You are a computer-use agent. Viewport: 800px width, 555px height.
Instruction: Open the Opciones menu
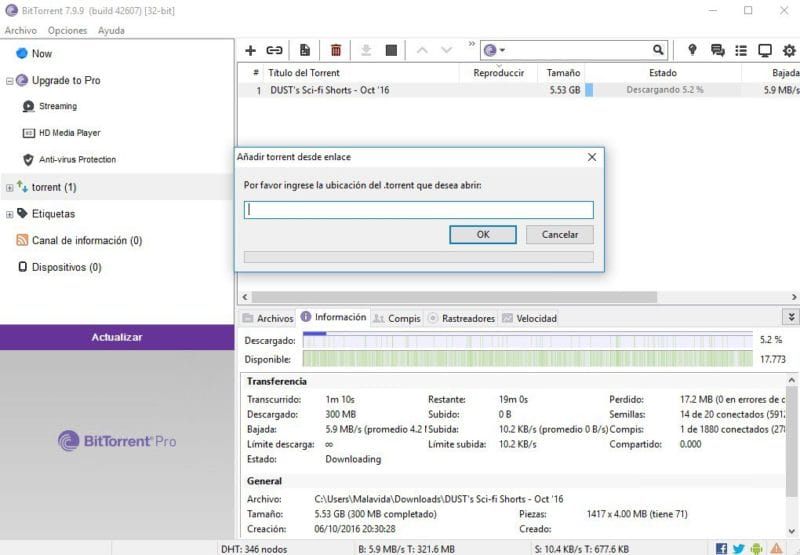[67, 30]
